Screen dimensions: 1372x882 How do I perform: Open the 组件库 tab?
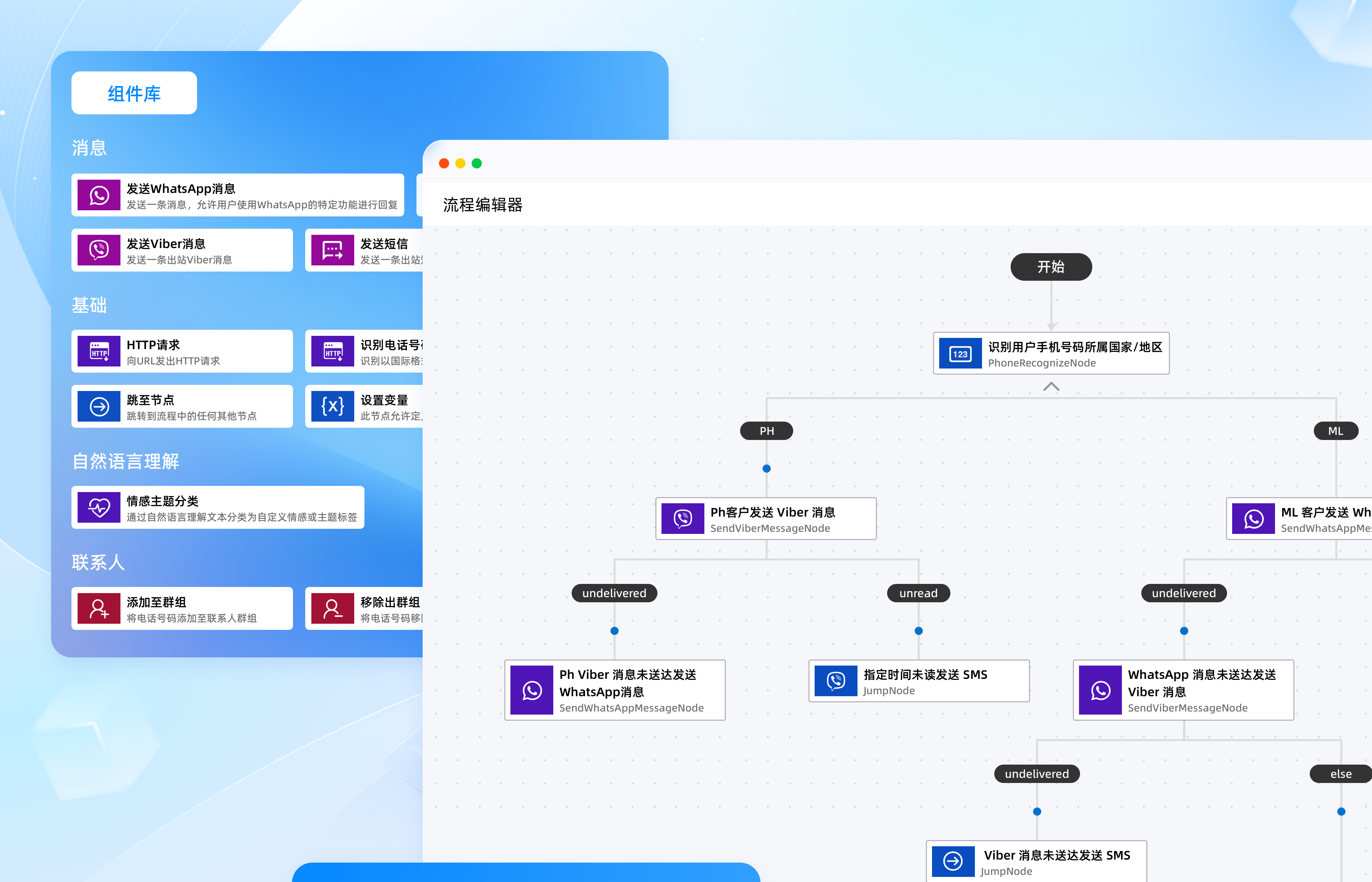pos(134,93)
